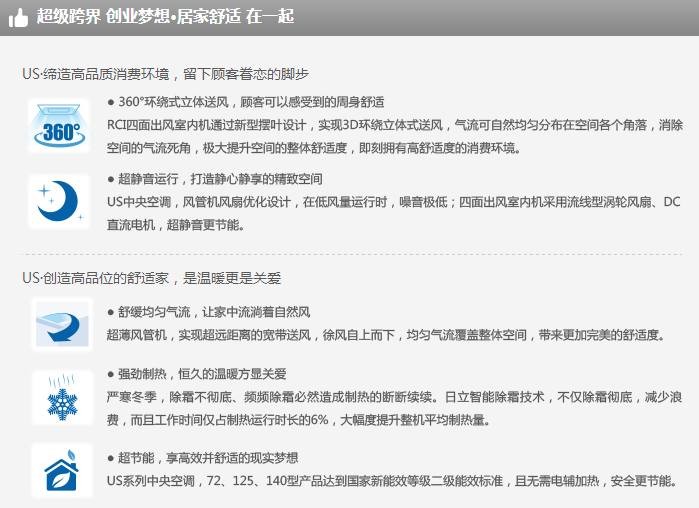Click the green leaf house energy-saving icon
The image size is (699, 508).
59,469
